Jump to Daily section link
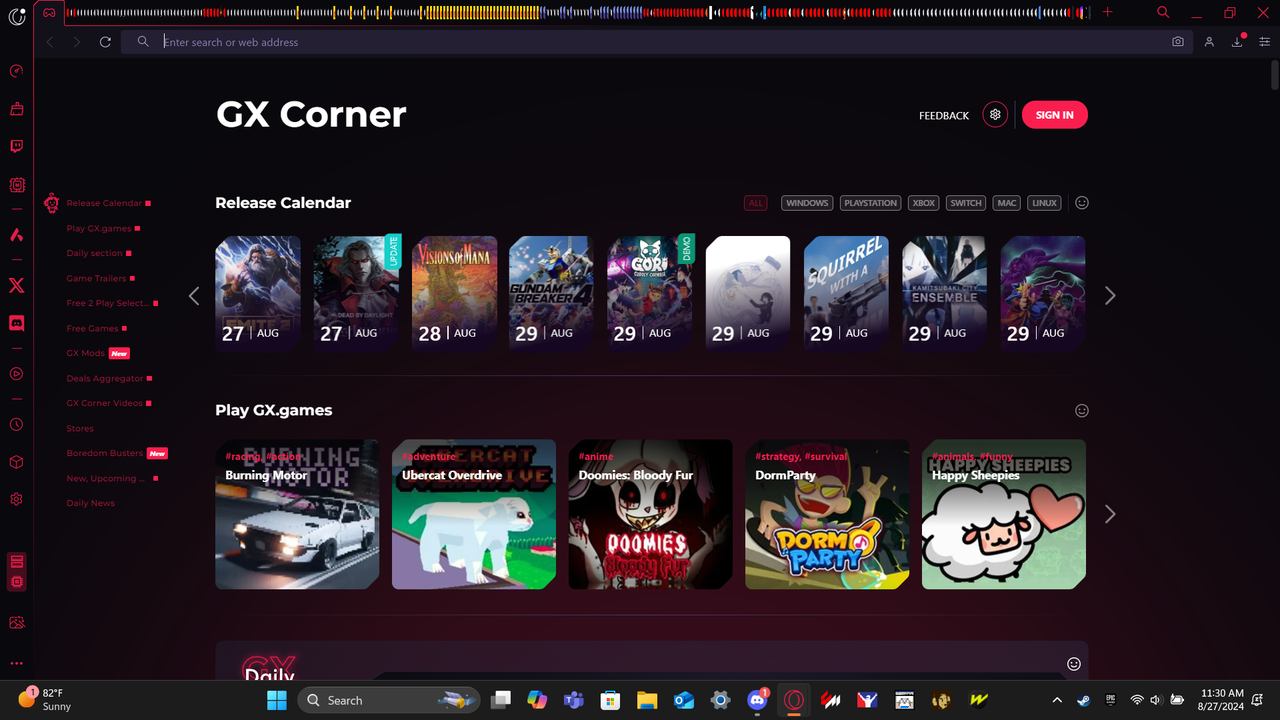This screenshot has width=1280, height=720. (x=94, y=253)
